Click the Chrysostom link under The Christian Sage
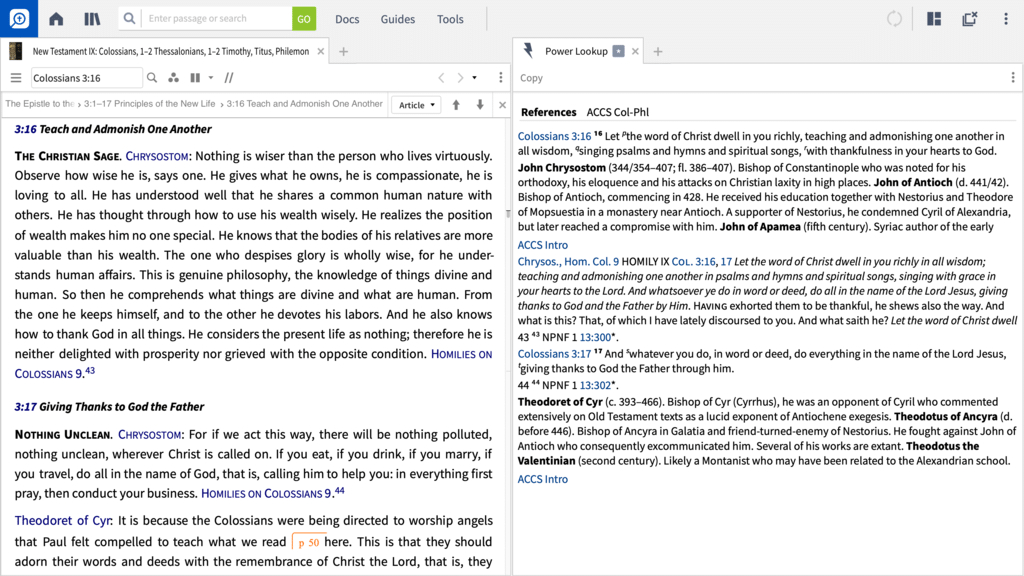1024x576 pixels. pyautogui.click(x=157, y=156)
